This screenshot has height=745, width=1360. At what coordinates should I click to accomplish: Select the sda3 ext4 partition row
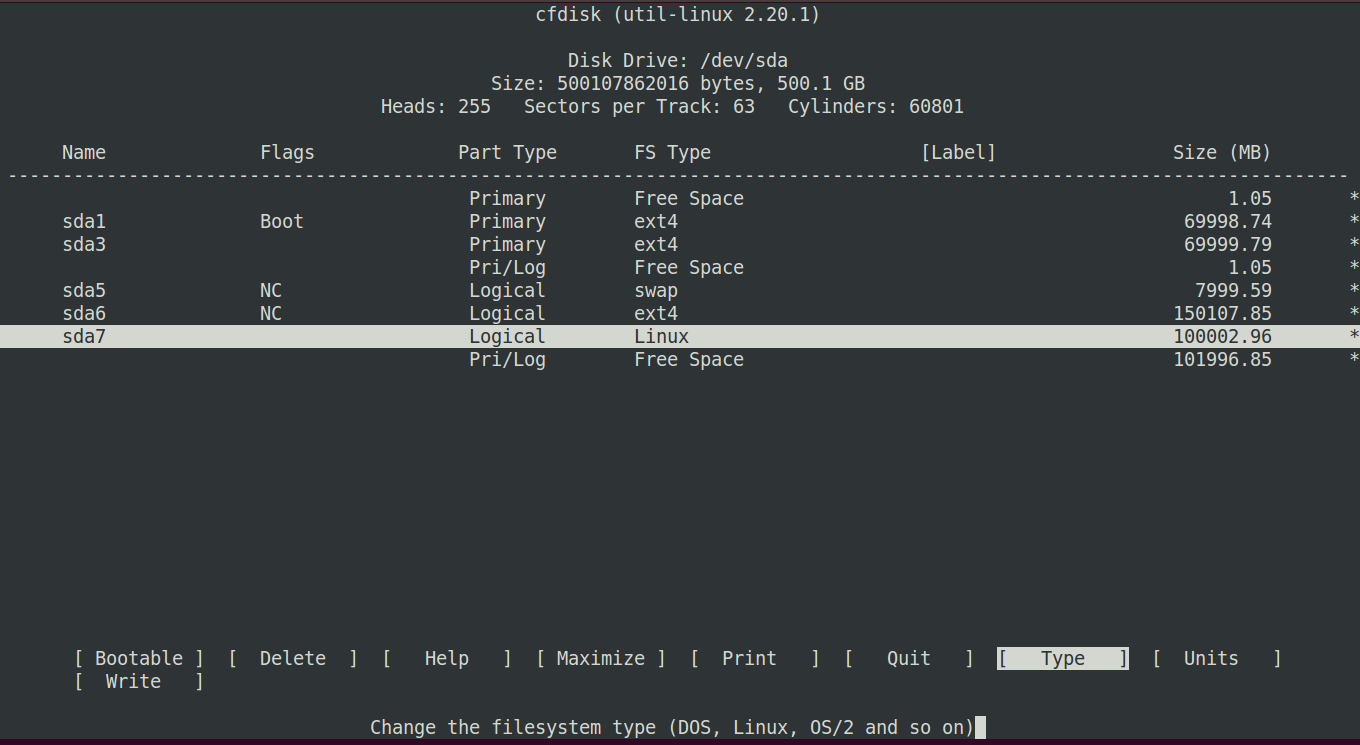400,244
